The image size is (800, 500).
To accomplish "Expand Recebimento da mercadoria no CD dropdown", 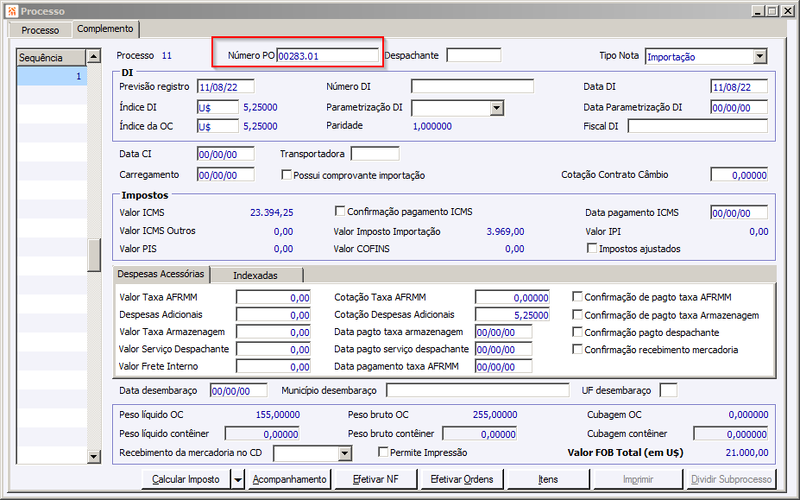I will tap(345, 453).
